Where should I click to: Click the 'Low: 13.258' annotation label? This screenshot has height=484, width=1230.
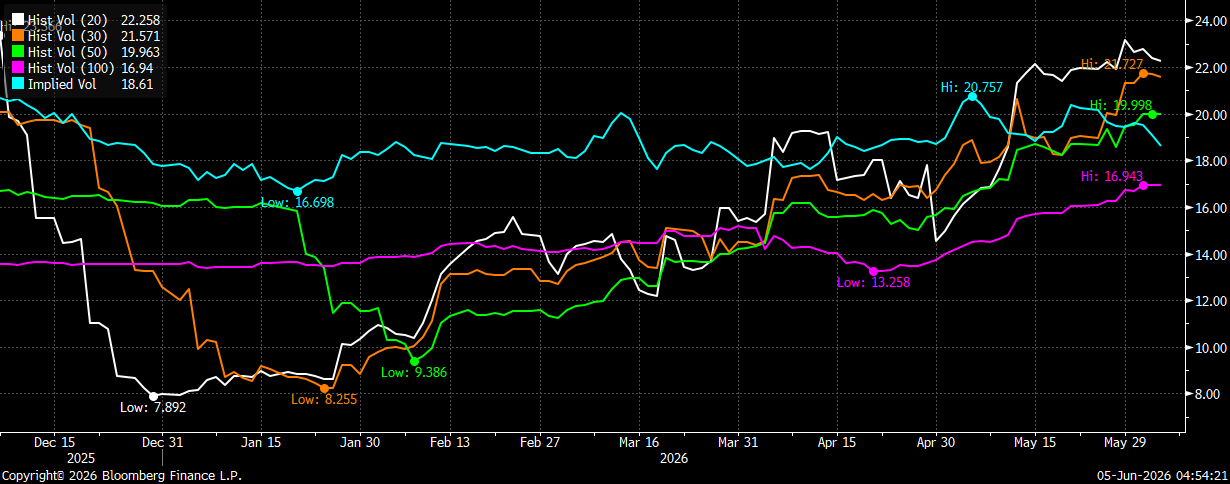(x=873, y=283)
